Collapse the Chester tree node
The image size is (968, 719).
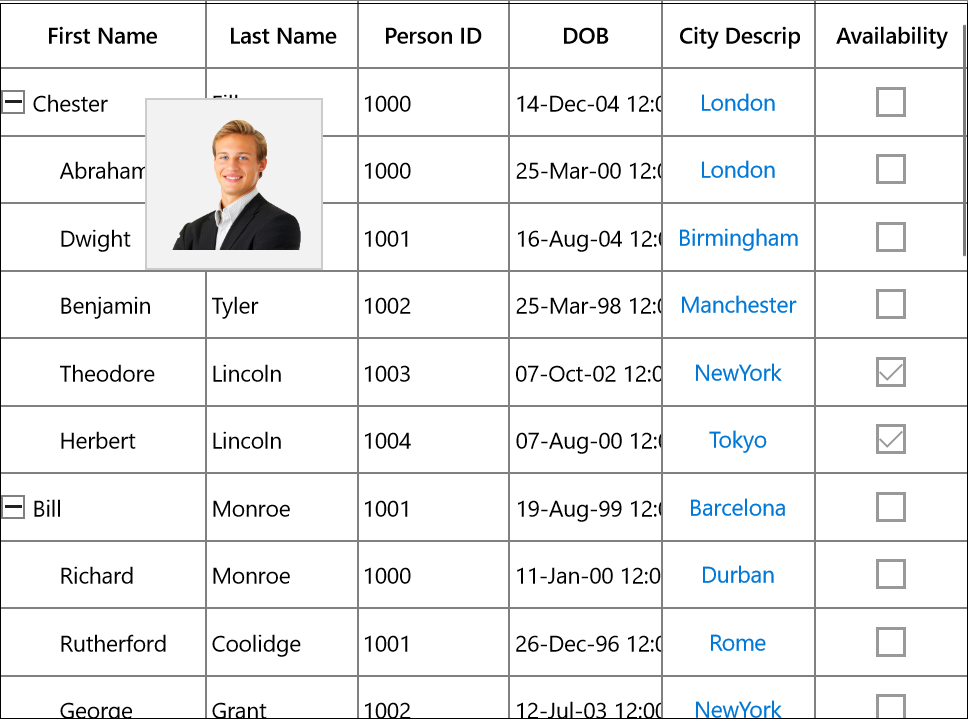click(13, 102)
